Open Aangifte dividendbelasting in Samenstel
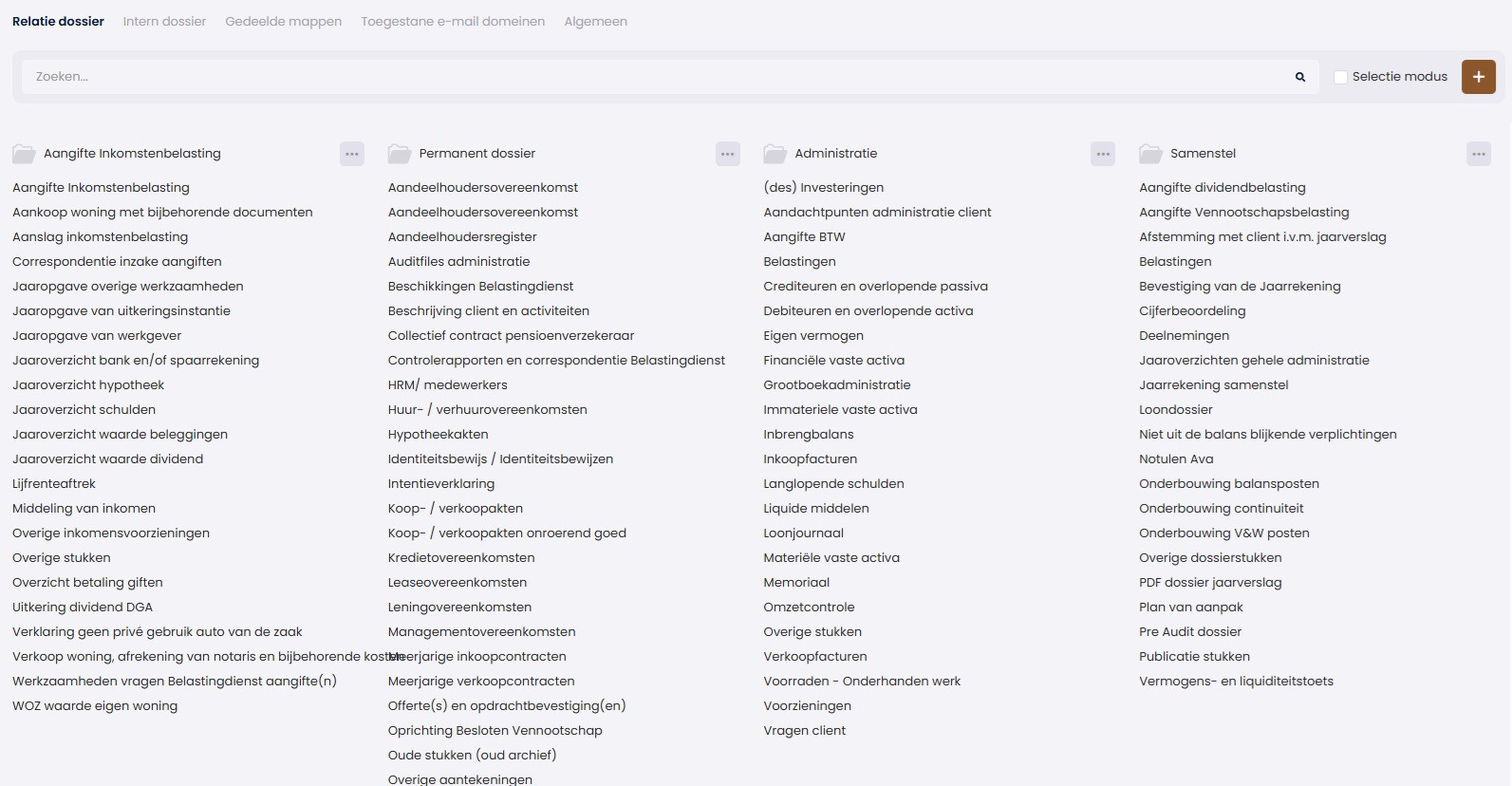Screen dimensions: 1512x786 tap(1223, 188)
